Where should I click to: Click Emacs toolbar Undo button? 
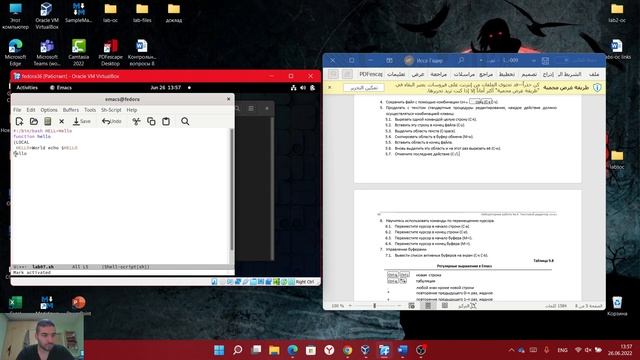point(112,121)
